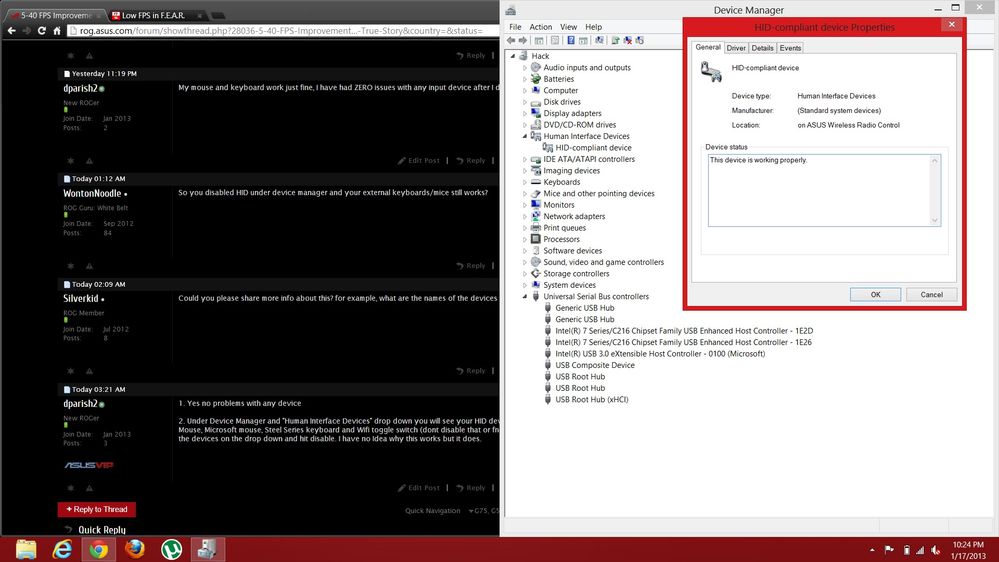
Task: Click the Forward arrow in Device Manager toolbar
Action: [x=522, y=40]
